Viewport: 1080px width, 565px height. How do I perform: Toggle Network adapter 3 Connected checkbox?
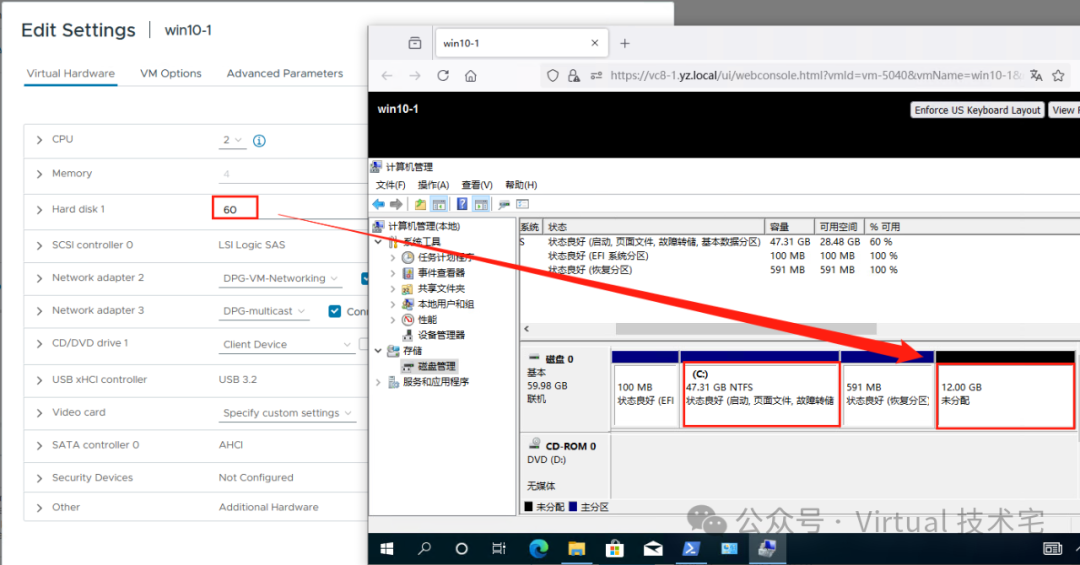coord(335,311)
